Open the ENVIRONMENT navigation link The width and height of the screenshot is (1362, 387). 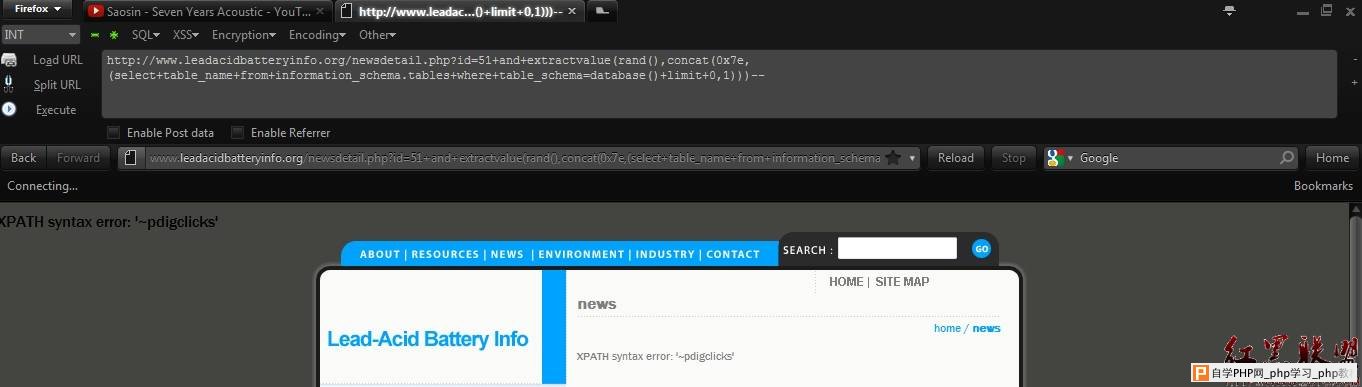[x=581, y=254]
